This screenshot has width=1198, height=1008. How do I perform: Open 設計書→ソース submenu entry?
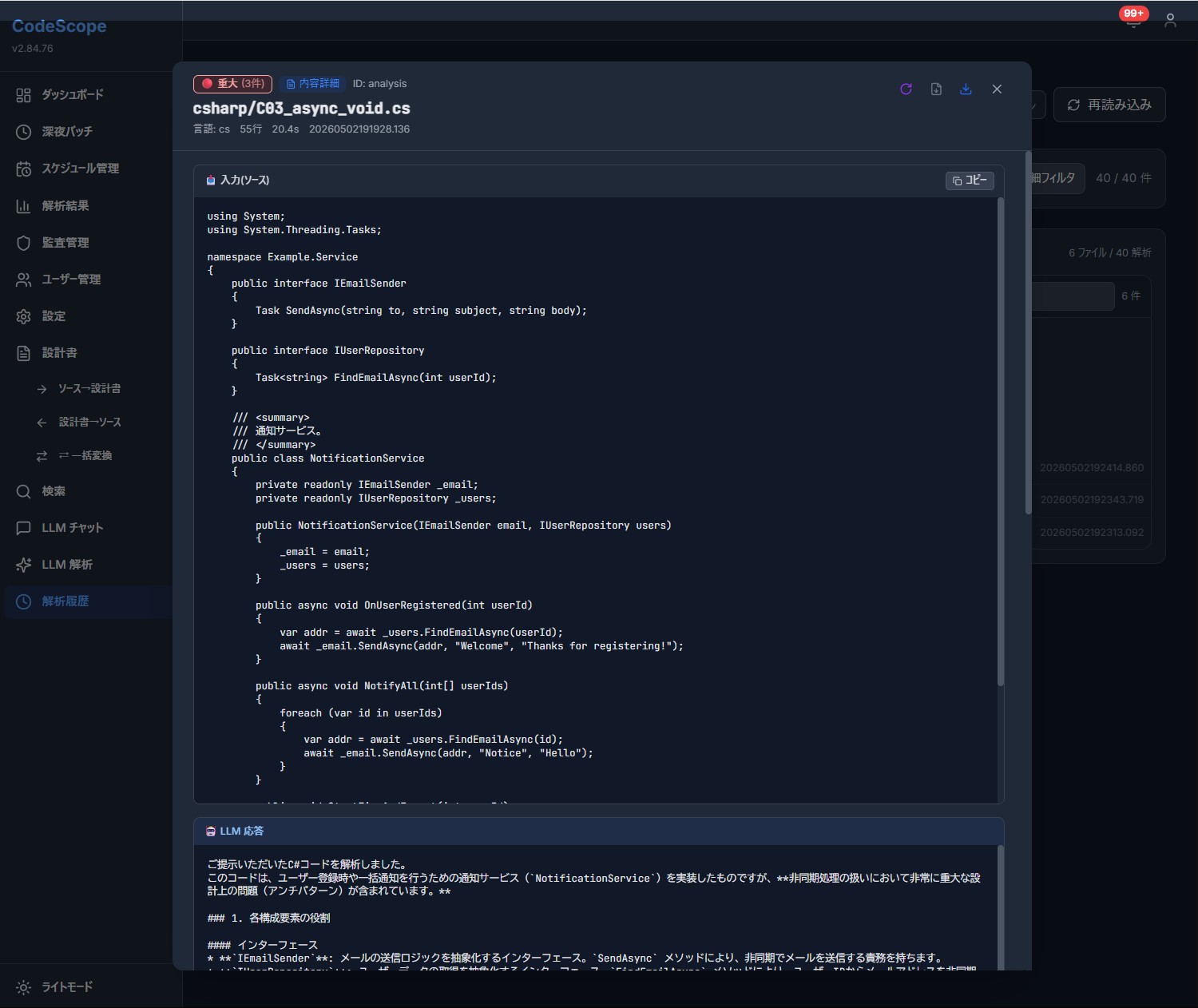pos(88,422)
